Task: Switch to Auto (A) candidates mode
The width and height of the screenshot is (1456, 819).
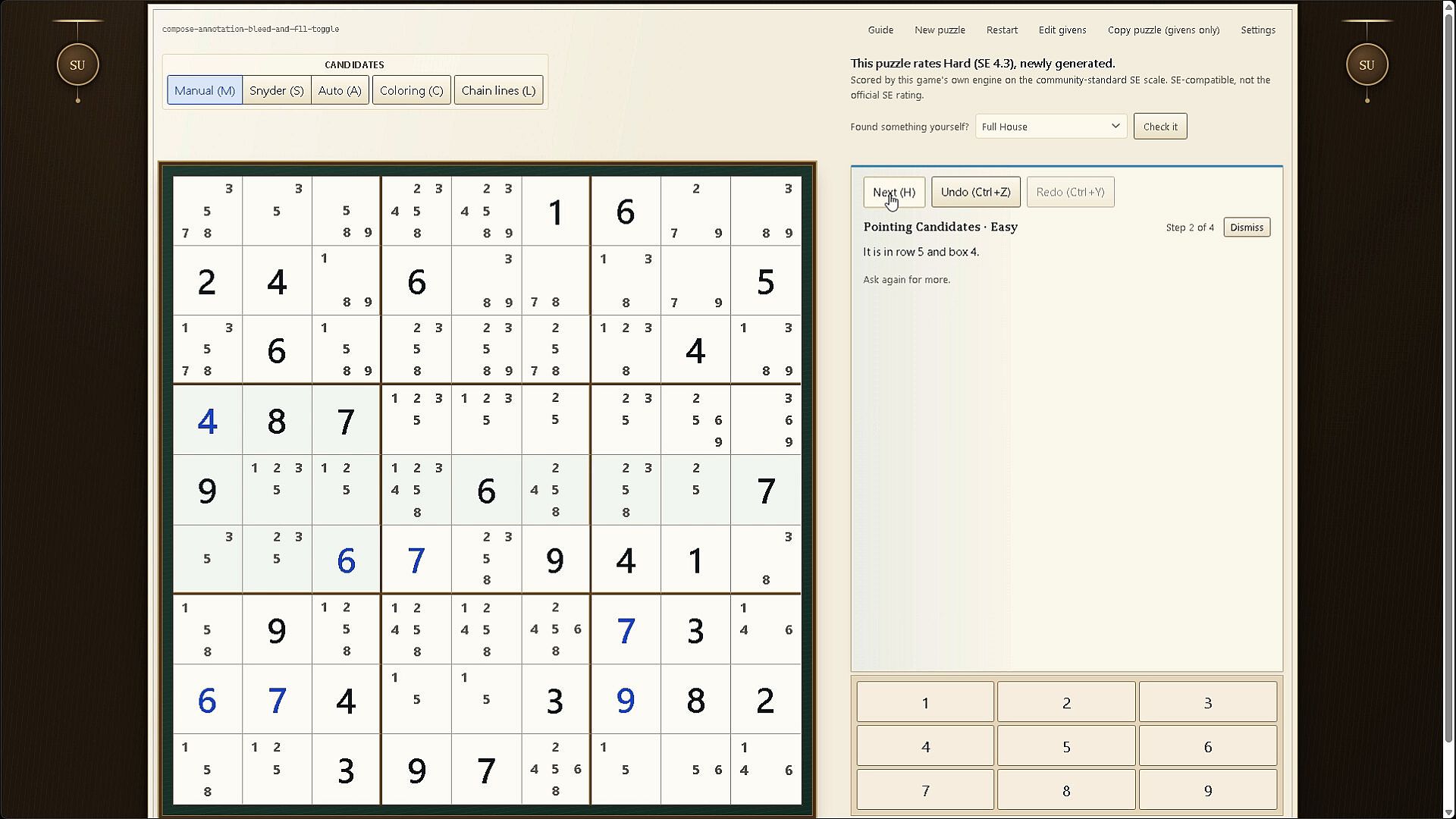Action: pos(340,90)
